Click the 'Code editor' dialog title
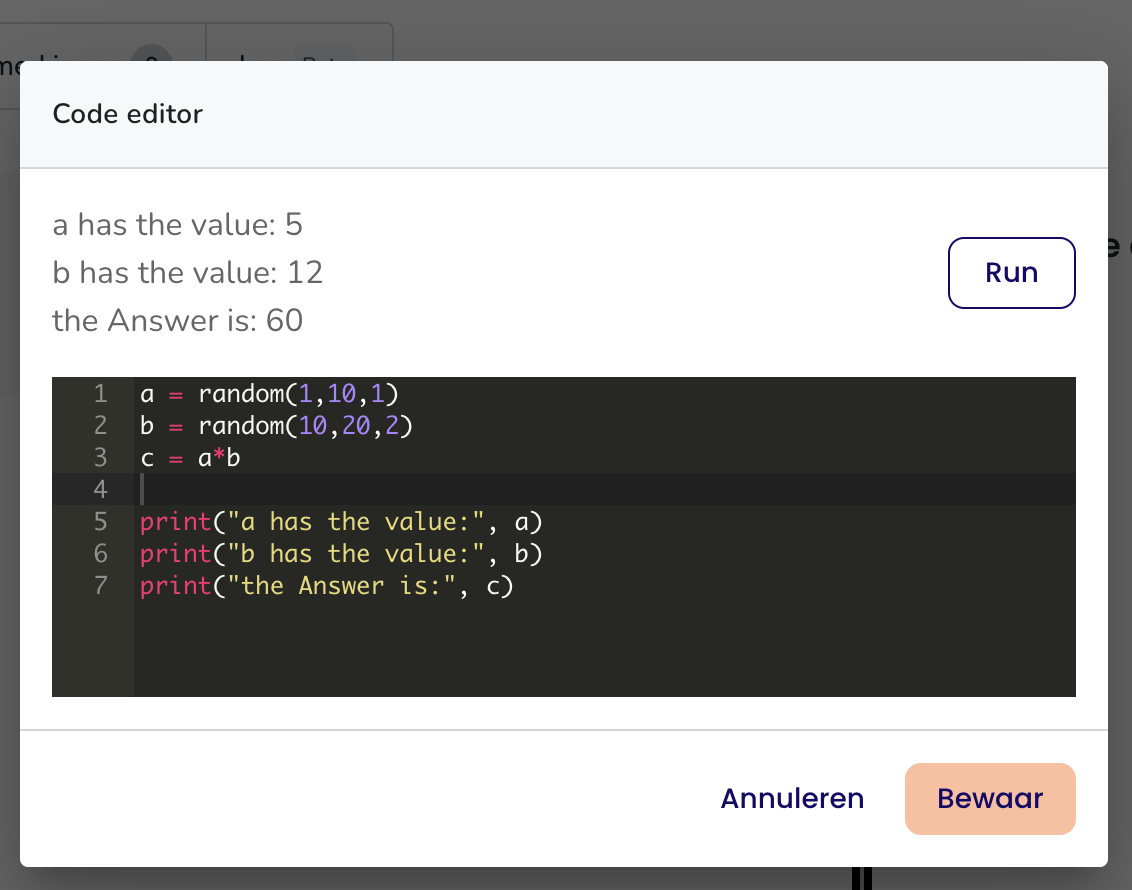 [x=128, y=114]
